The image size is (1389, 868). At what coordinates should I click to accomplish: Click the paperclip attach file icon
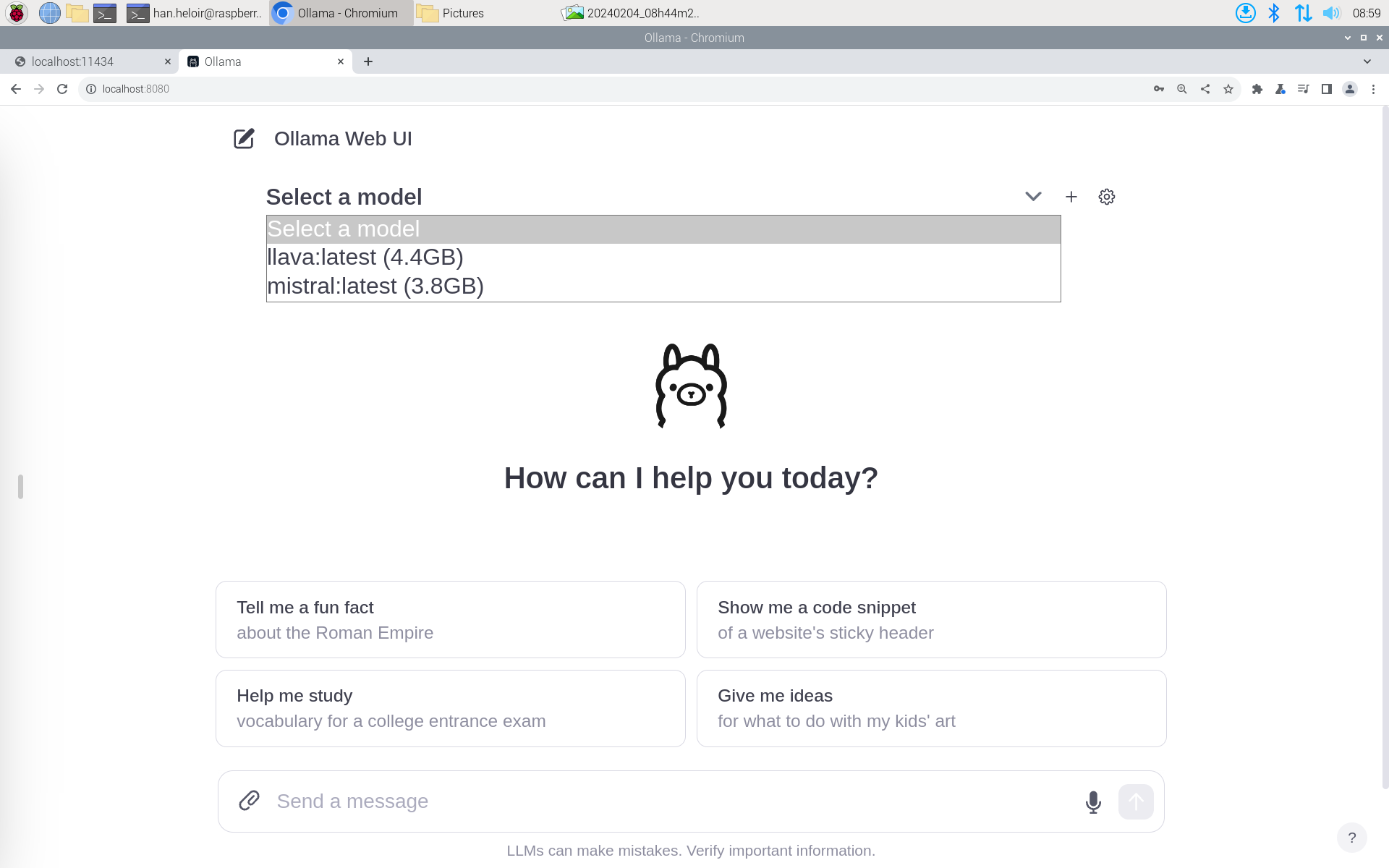click(x=249, y=801)
